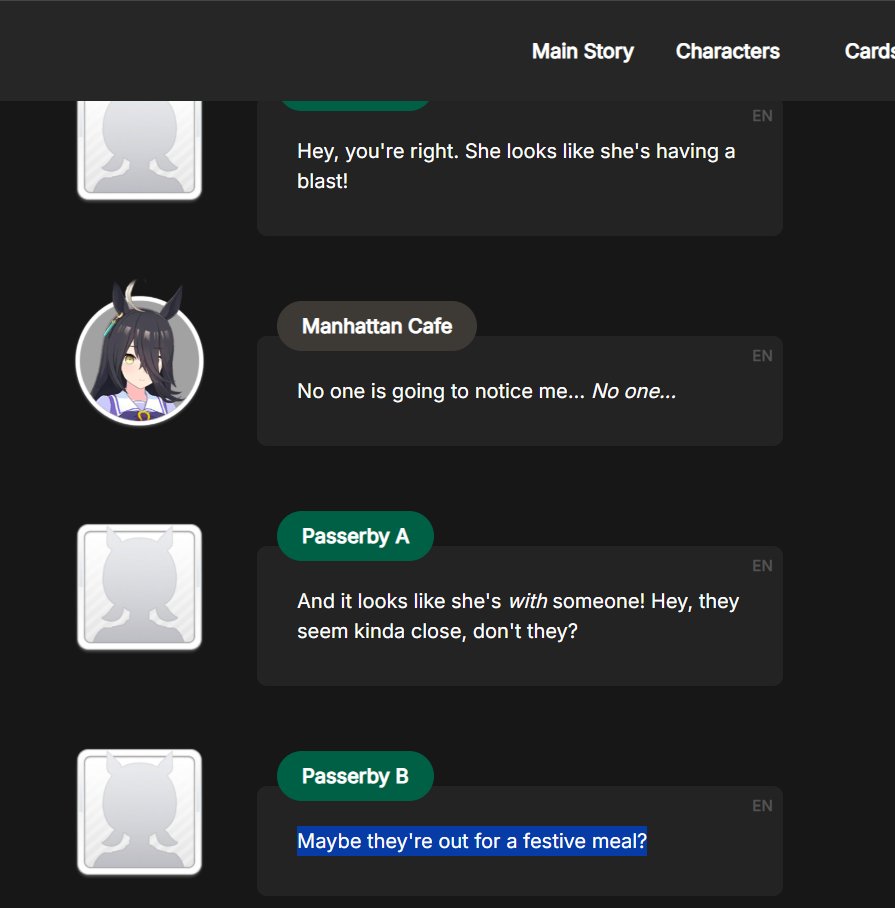Click Passerby B's placeholder silhouette avatar

pyautogui.click(x=140, y=811)
